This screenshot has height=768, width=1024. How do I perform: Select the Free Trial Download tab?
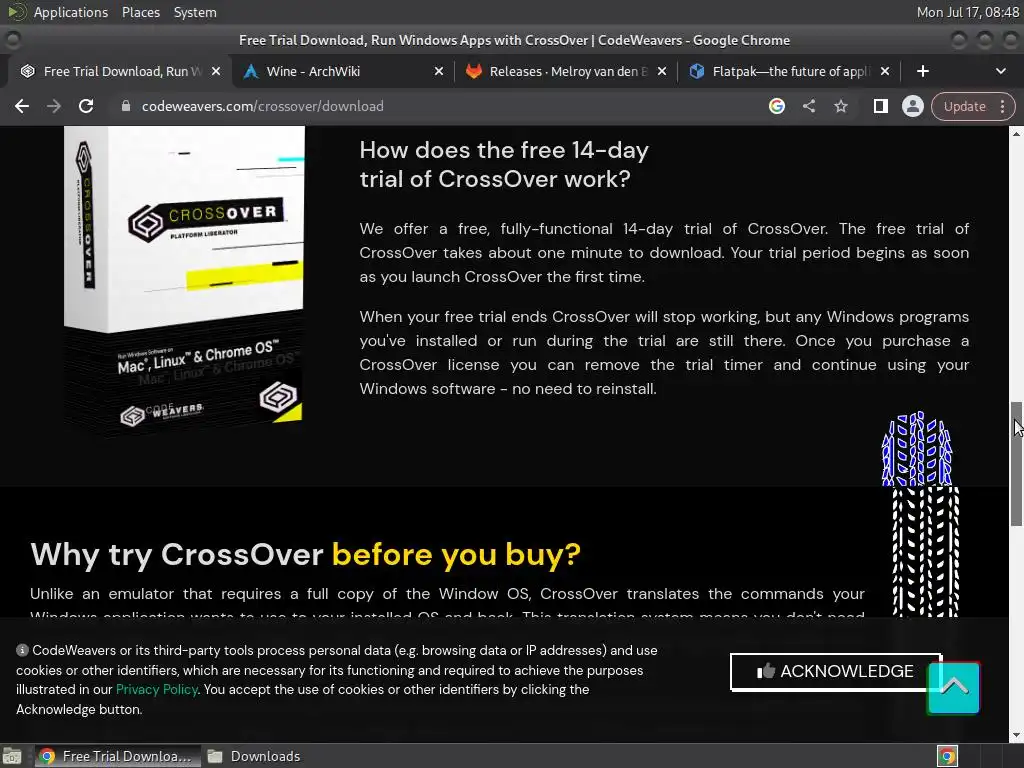[118, 71]
